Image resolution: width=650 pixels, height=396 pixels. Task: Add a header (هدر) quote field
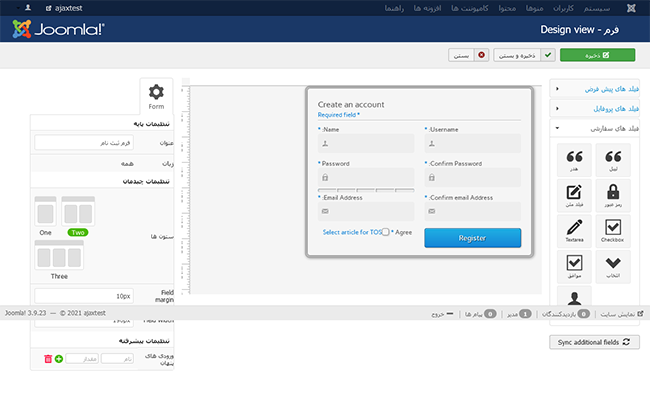tap(574, 160)
